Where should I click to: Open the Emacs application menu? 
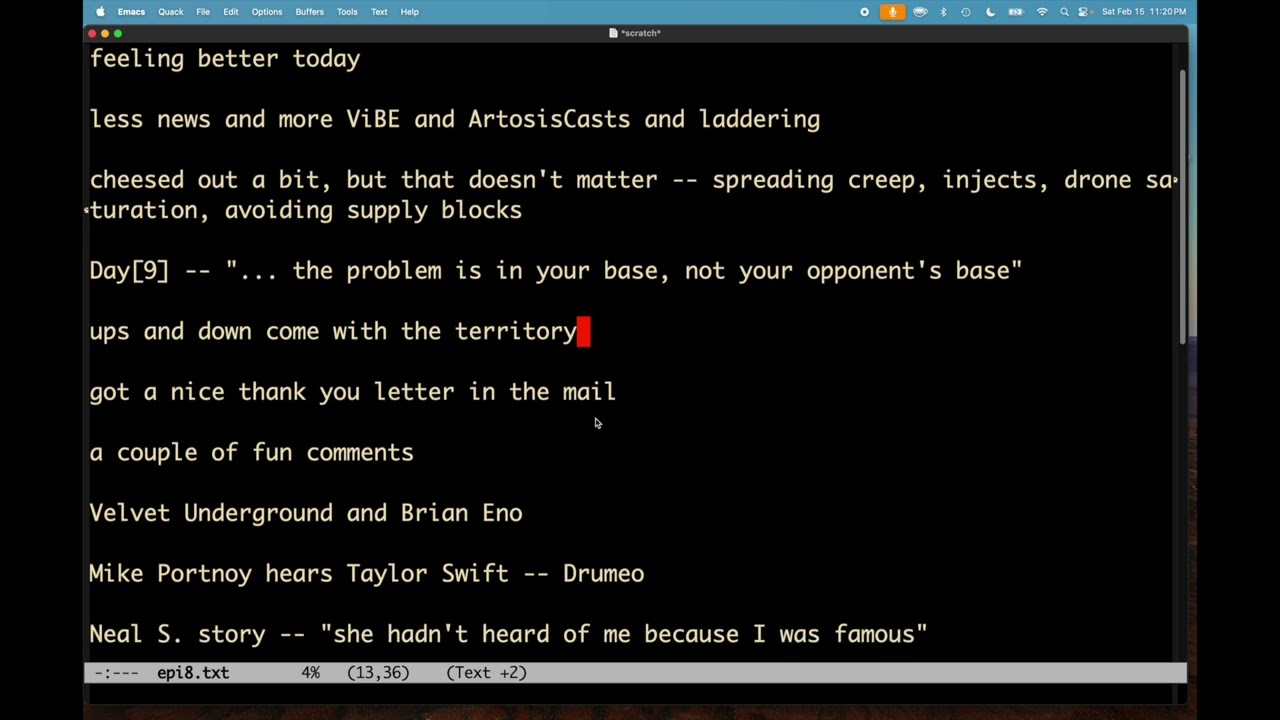[131, 12]
